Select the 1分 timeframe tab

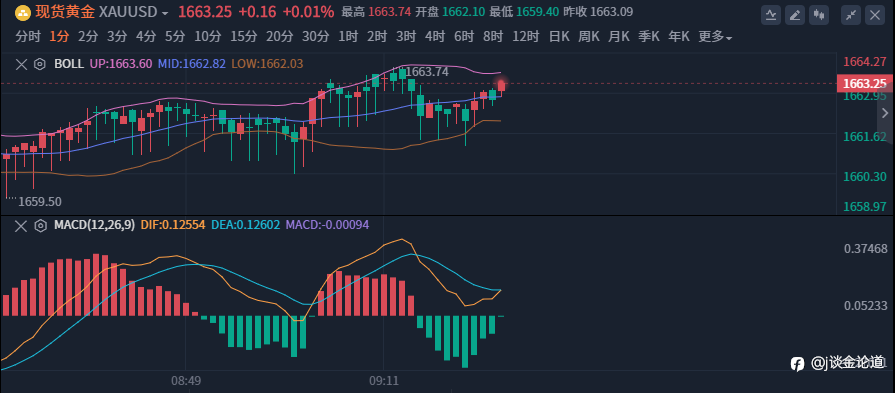tap(59, 37)
